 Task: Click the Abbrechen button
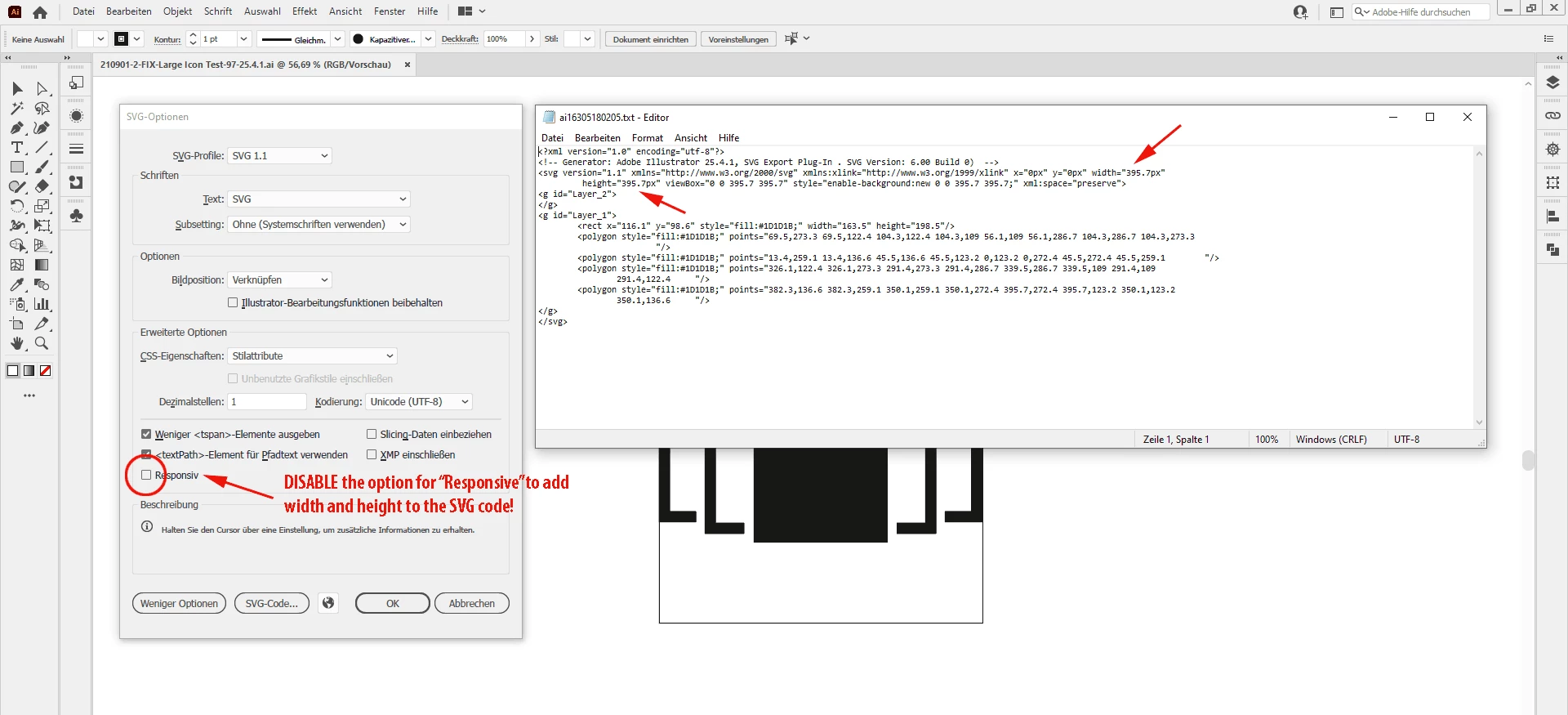click(x=472, y=603)
